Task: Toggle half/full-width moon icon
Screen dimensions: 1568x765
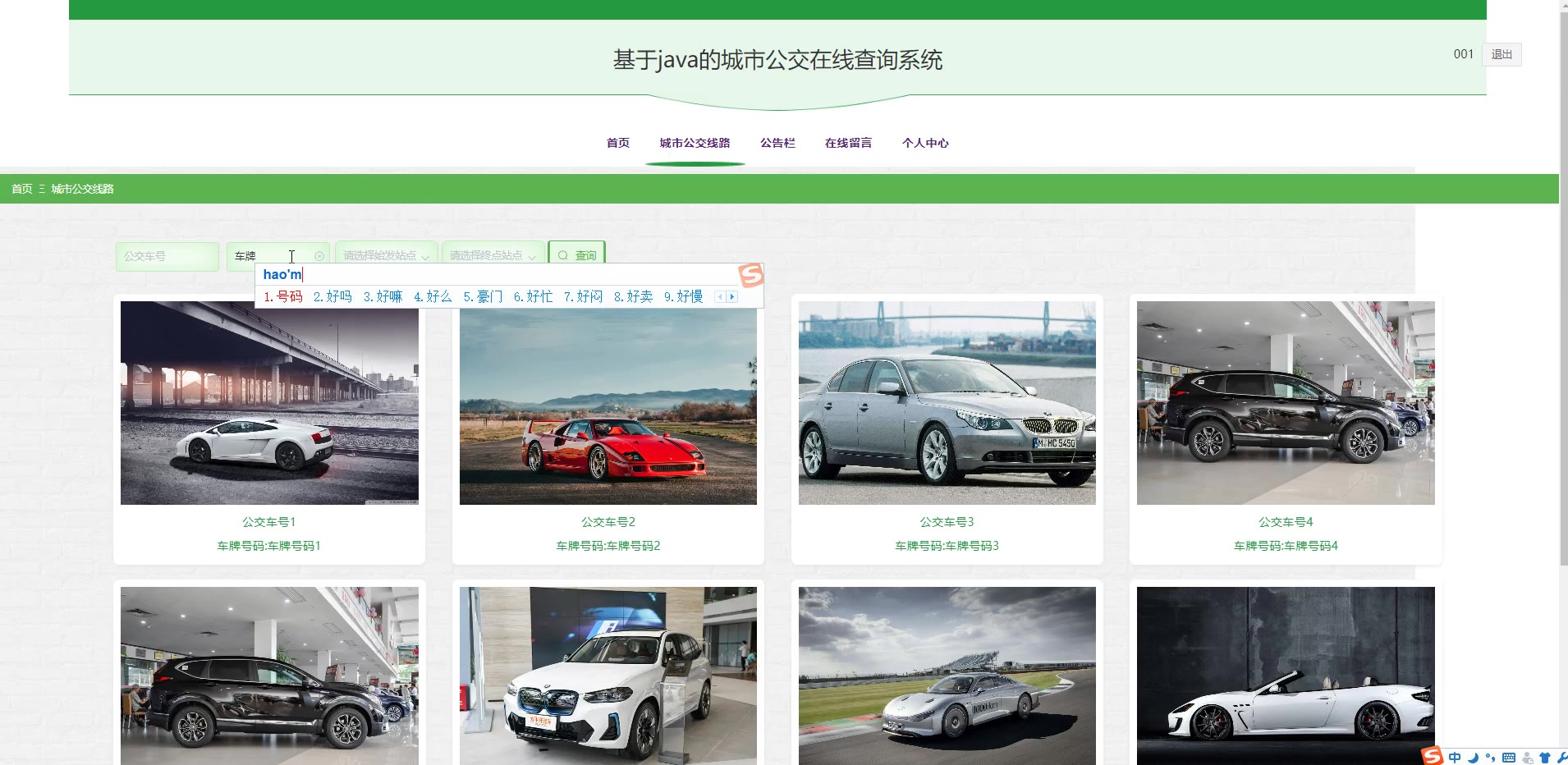Action: coord(1473,758)
